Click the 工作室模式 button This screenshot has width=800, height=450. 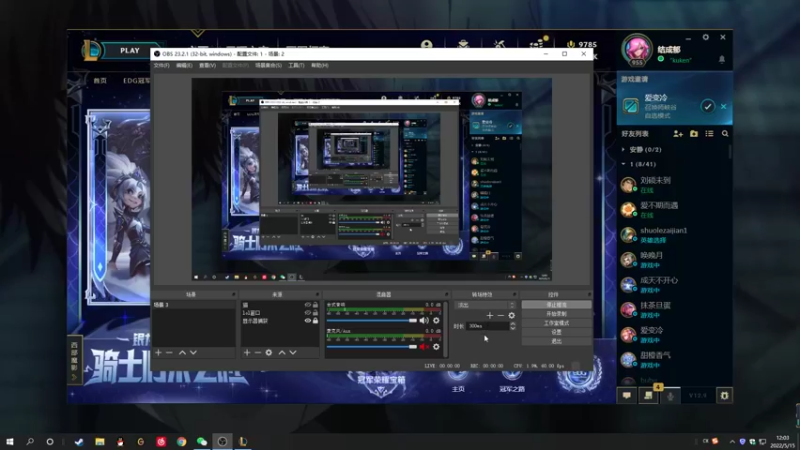tap(556, 323)
